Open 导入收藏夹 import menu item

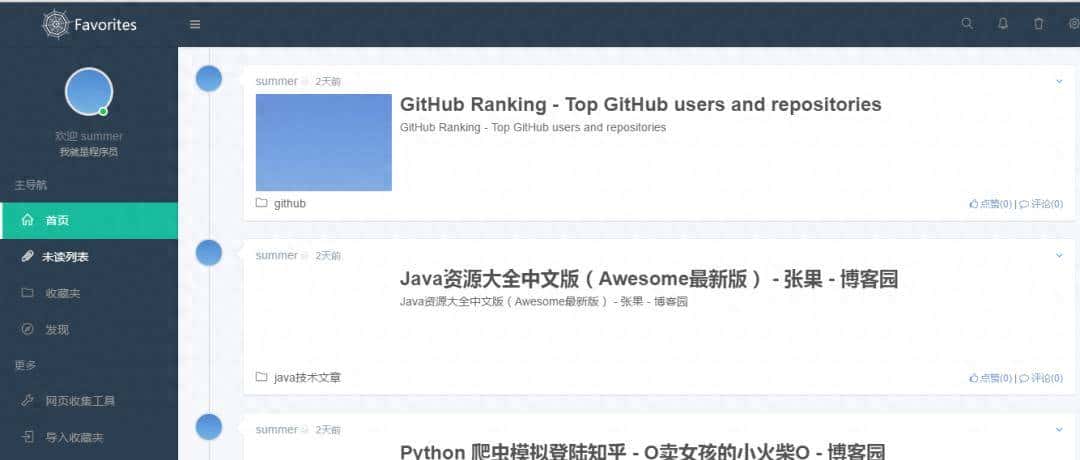click(89, 437)
